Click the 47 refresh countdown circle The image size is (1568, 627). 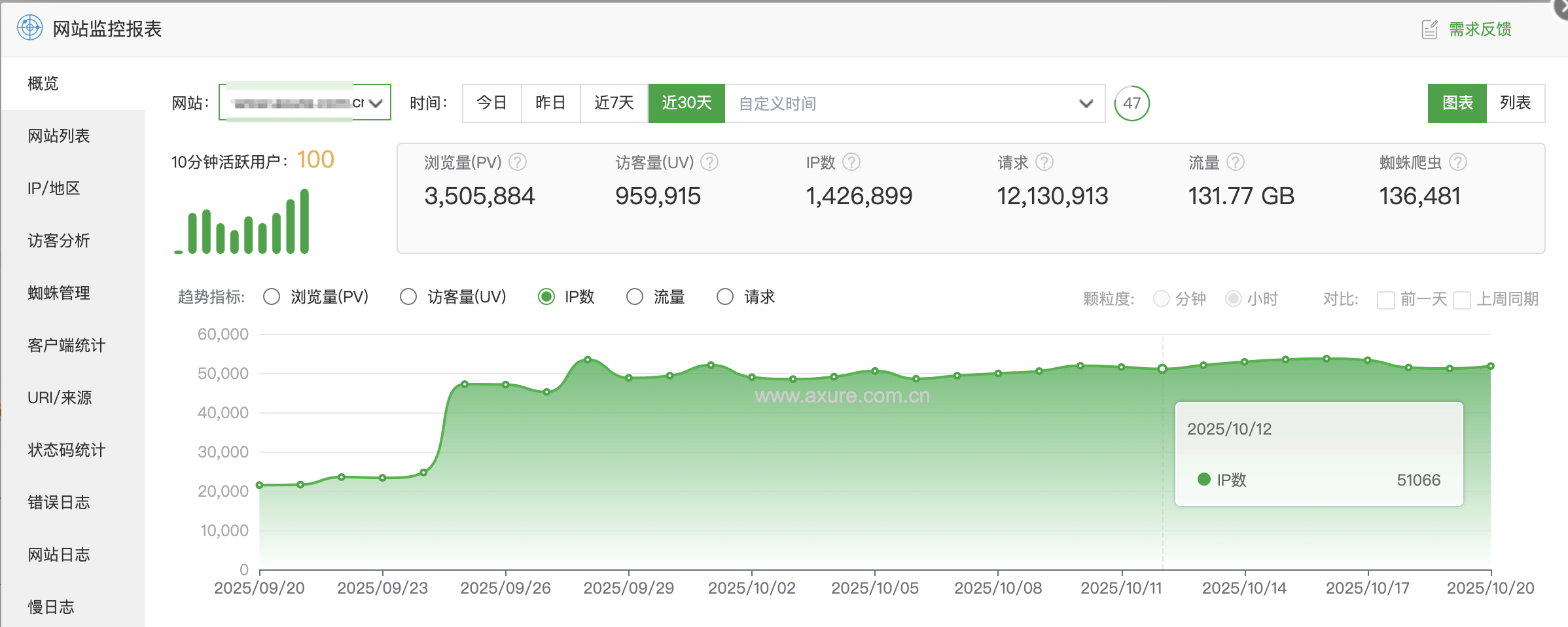pyautogui.click(x=1131, y=103)
